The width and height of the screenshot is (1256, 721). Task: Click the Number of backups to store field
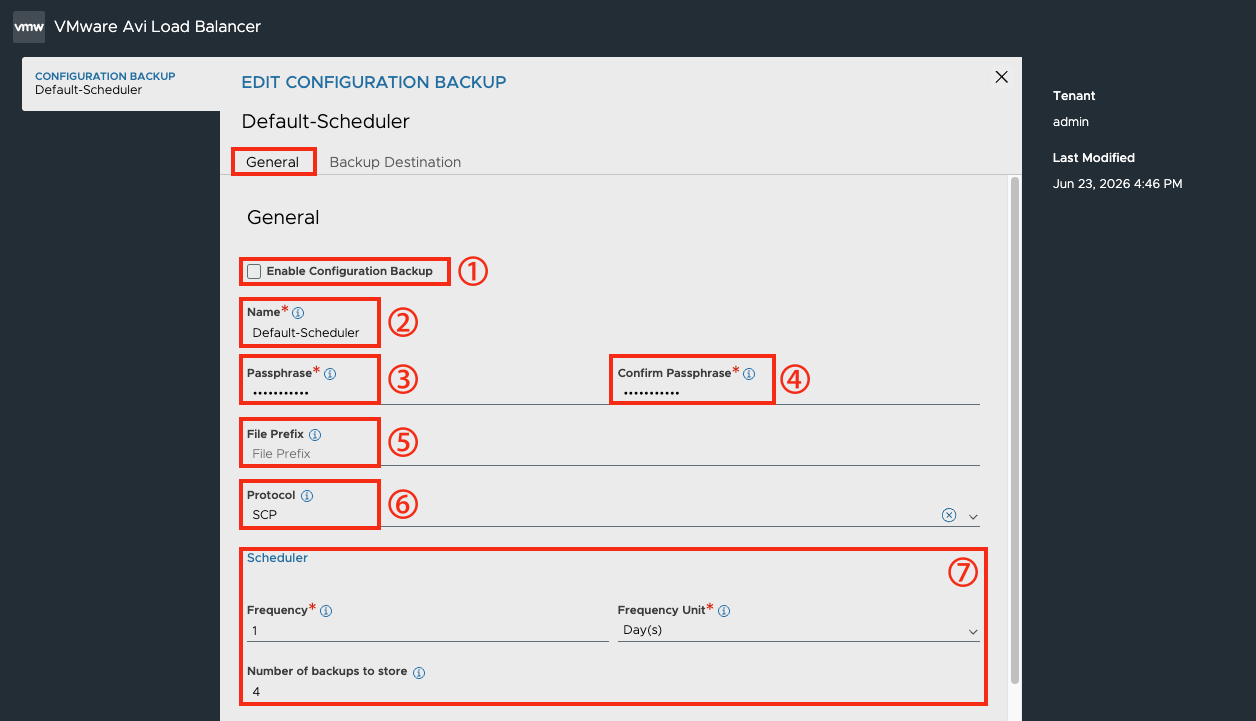coord(428,692)
